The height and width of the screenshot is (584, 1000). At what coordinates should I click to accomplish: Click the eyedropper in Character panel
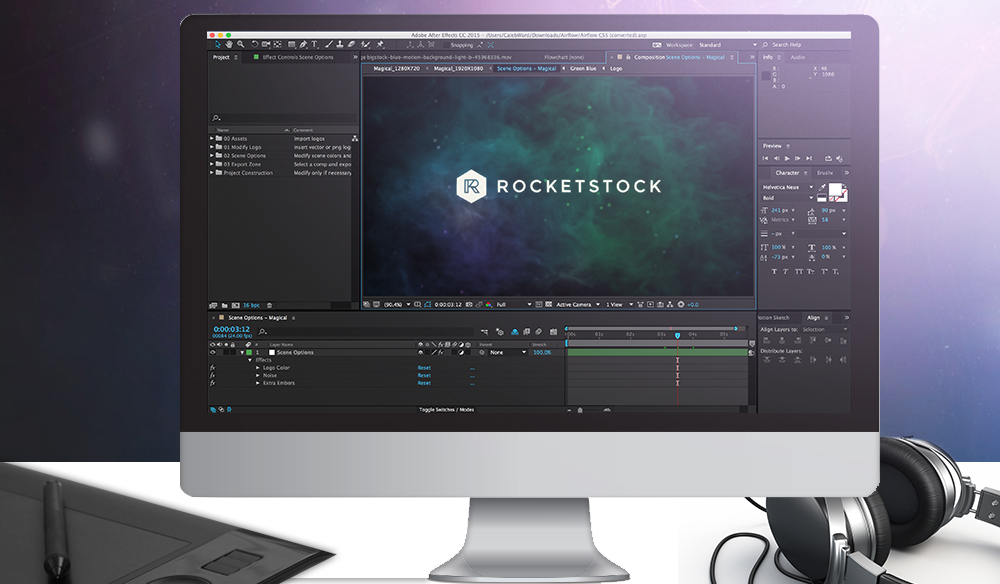click(x=822, y=187)
